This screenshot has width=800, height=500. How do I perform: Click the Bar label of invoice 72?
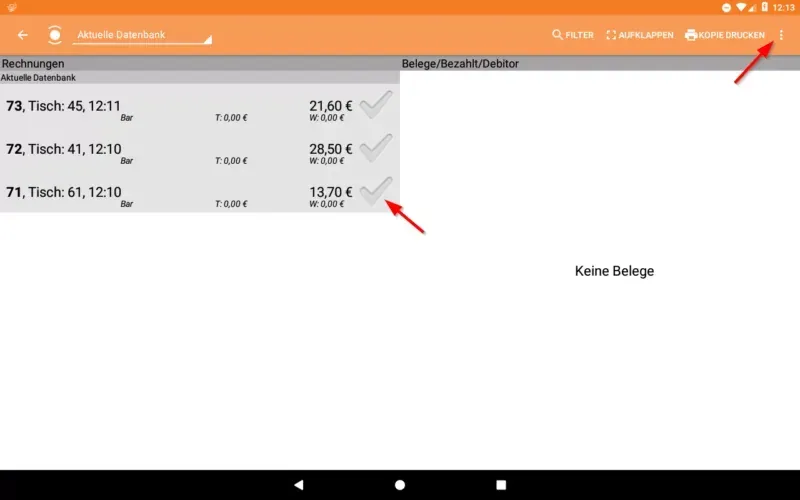click(x=127, y=161)
